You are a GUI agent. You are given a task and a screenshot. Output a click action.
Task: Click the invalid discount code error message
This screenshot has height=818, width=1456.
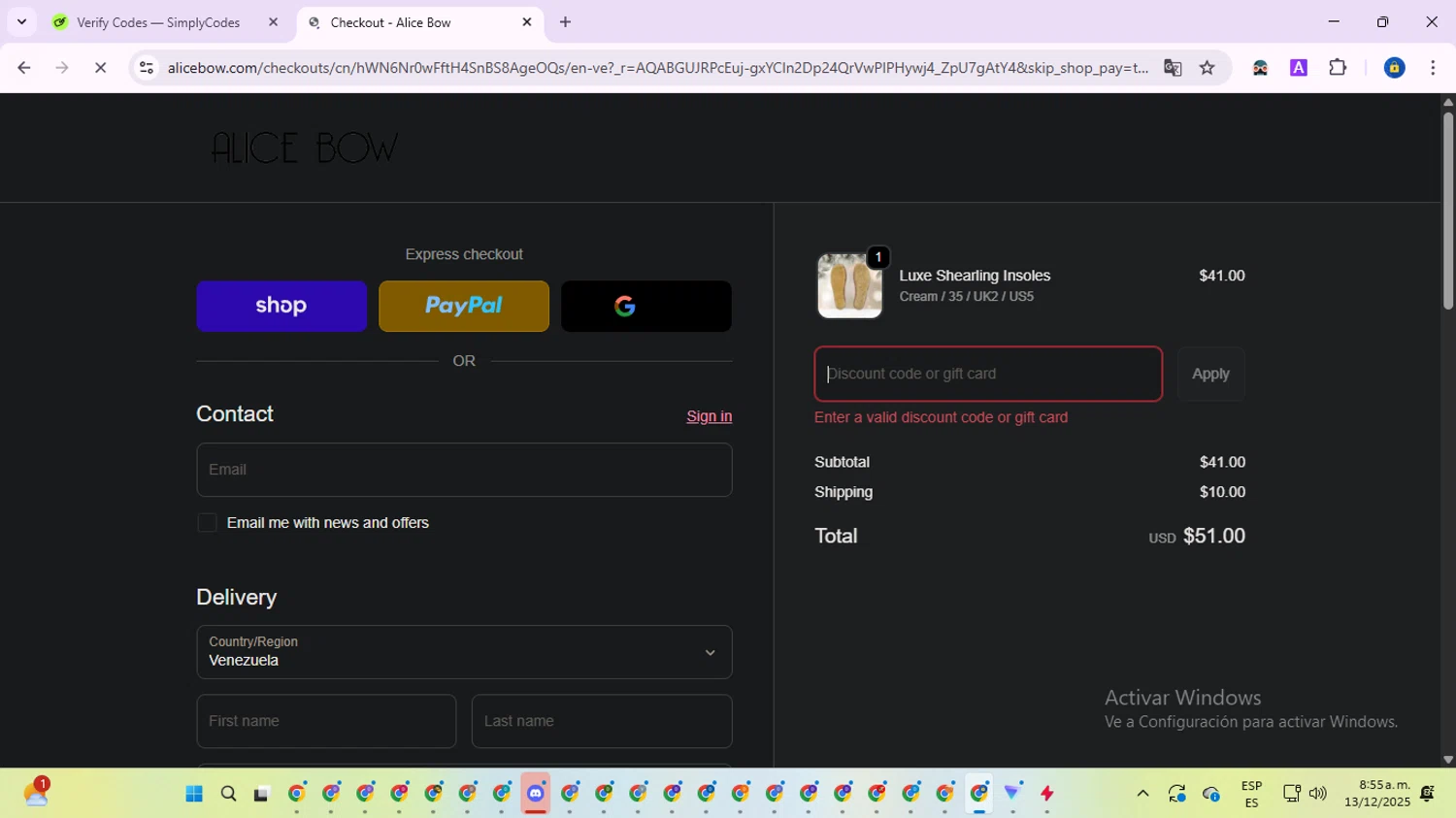(x=941, y=417)
